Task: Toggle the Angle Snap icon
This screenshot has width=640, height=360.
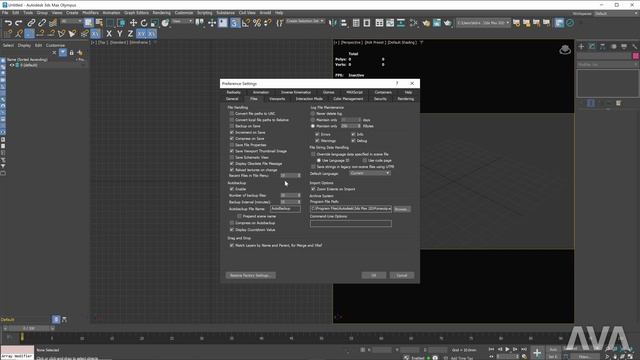Action: (x=245, y=23)
